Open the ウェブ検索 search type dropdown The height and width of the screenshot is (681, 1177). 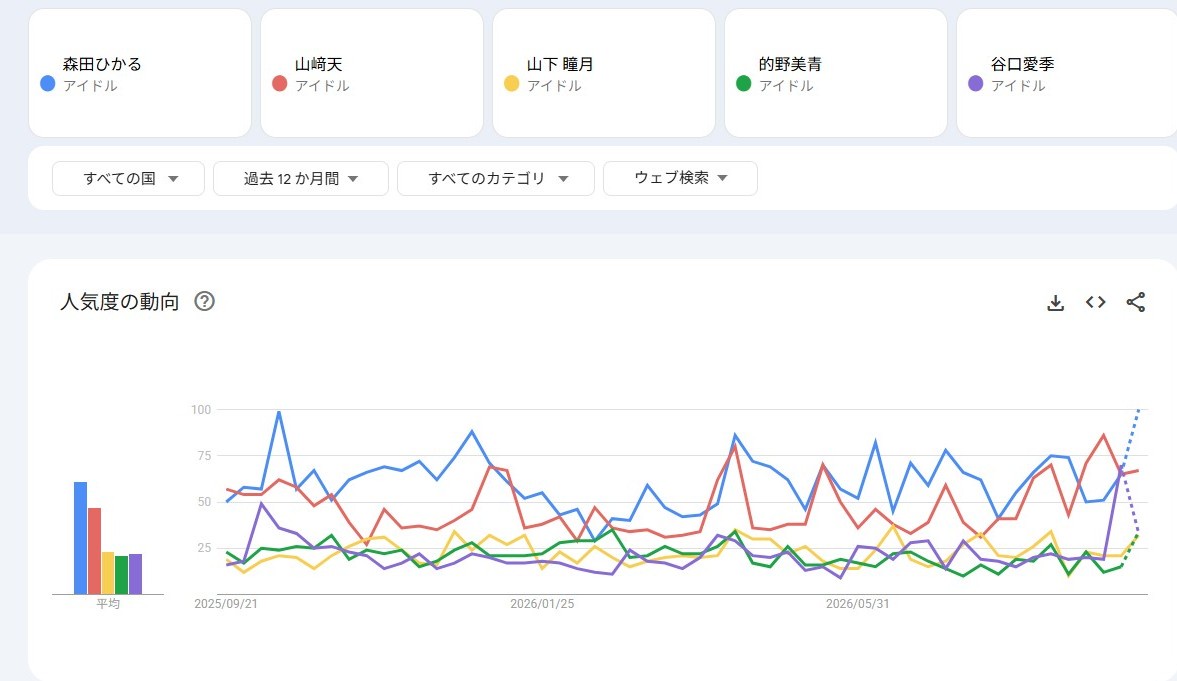point(680,179)
